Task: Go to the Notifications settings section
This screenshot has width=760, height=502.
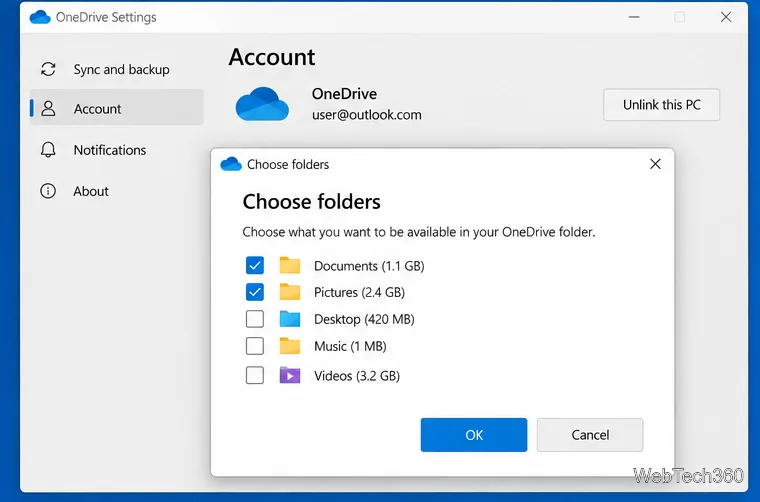Action: [117, 150]
